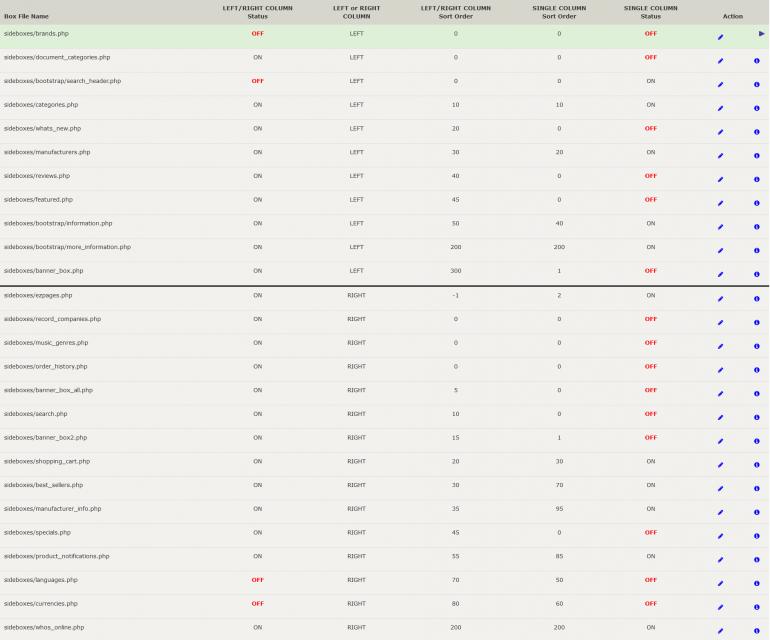Image resolution: width=770 pixels, height=640 pixels.
Task: Open info icon for music_genres.php
Action: point(757,346)
